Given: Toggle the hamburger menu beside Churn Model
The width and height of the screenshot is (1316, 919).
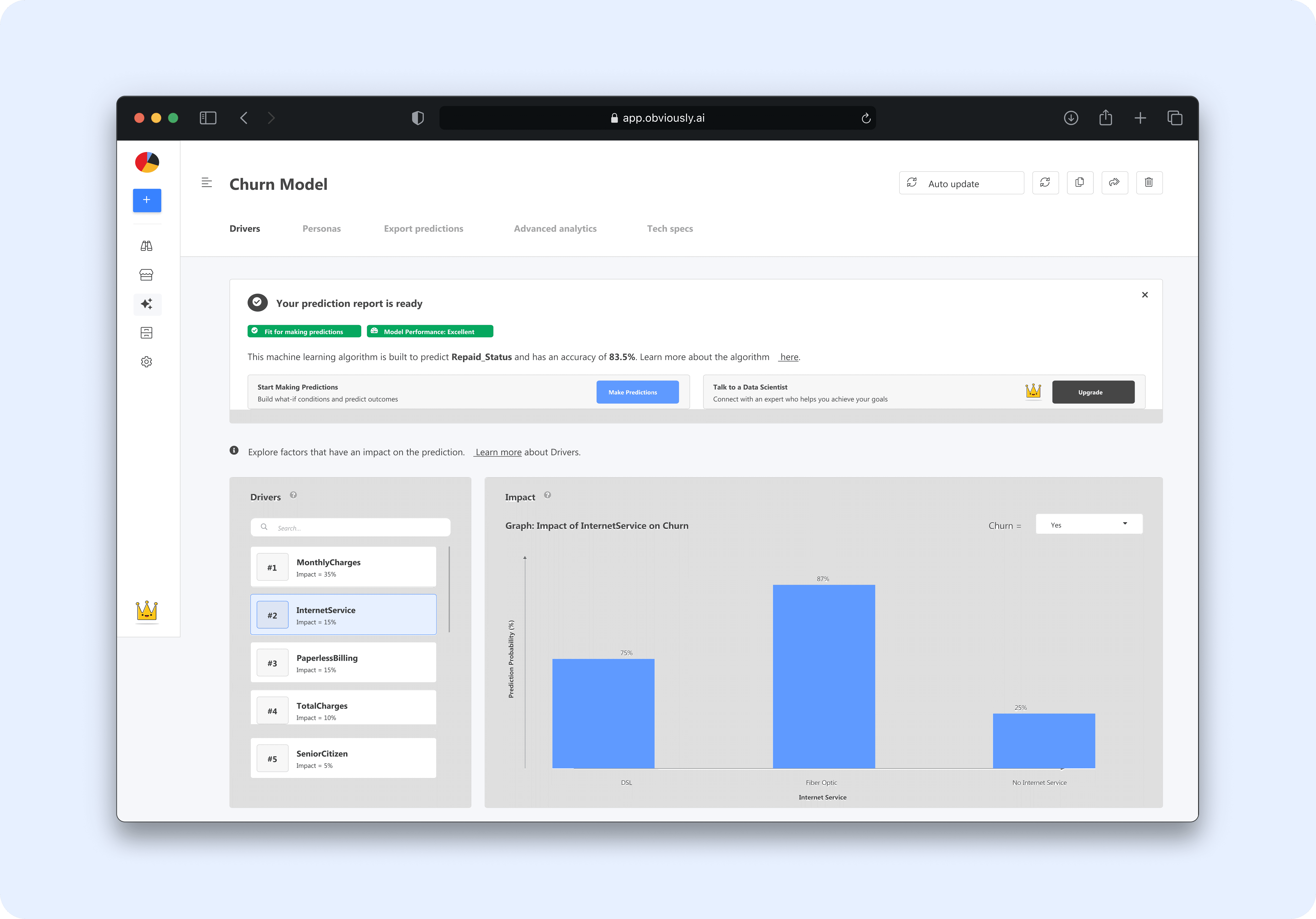Looking at the screenshot, I should point(207,183).
